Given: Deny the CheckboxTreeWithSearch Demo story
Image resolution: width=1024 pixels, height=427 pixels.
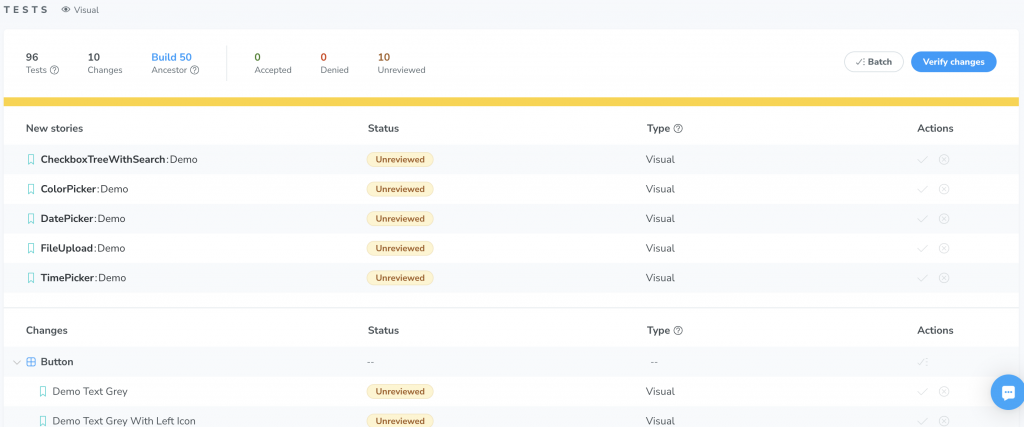Looking at the screenshot, I should click(944, 159).
